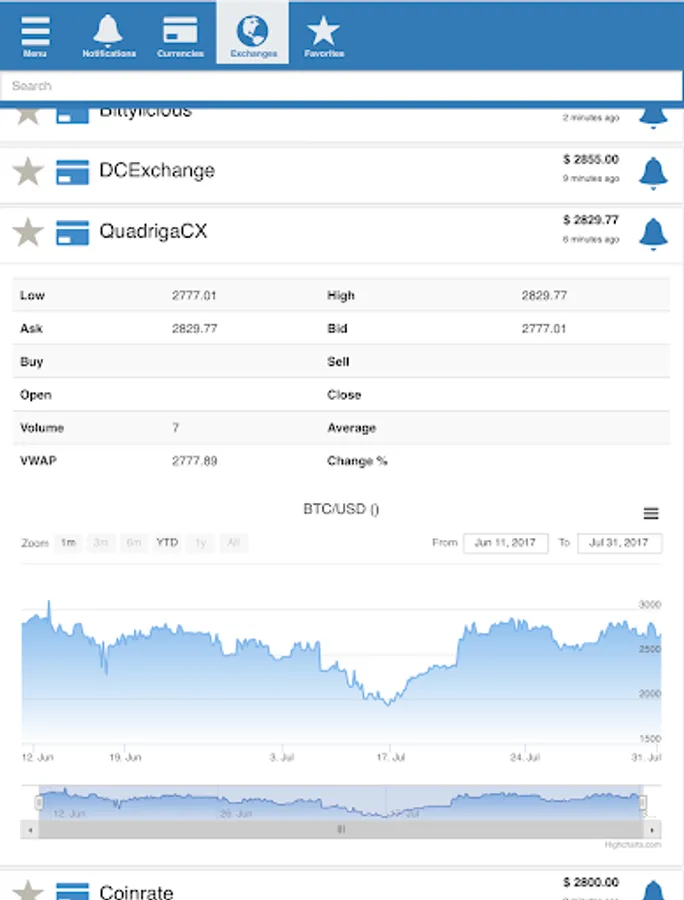The width and height of the screenshot is (684, 900).
Task: Set chart zoom to YTD
Action: [x=167, y=542]
